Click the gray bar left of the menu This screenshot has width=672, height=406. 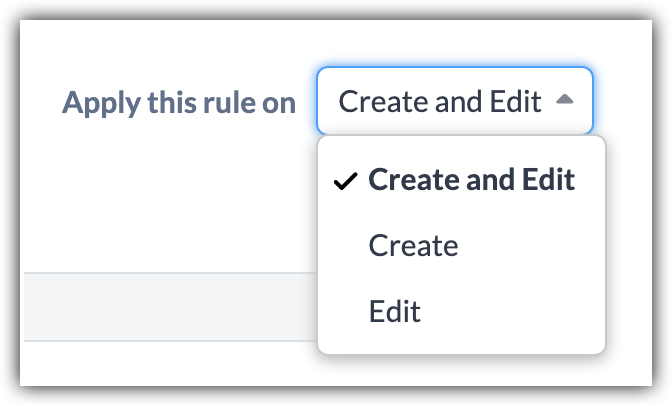point(170,307)
